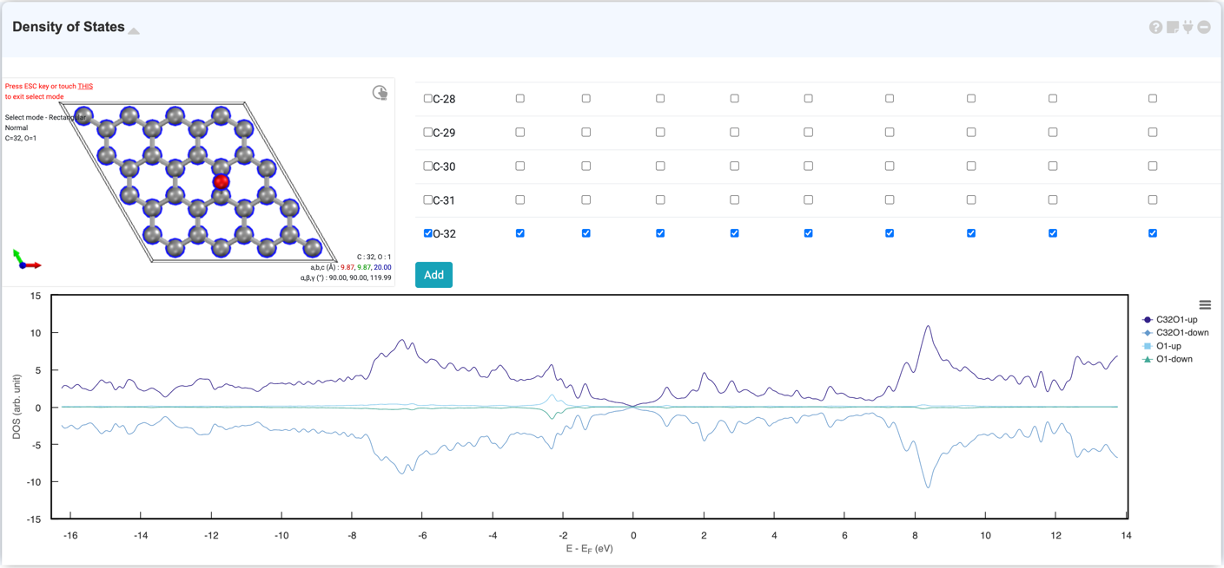Click the red oxygen atom in structure
Screen dimensions: 1224x568
coord(221,182)
